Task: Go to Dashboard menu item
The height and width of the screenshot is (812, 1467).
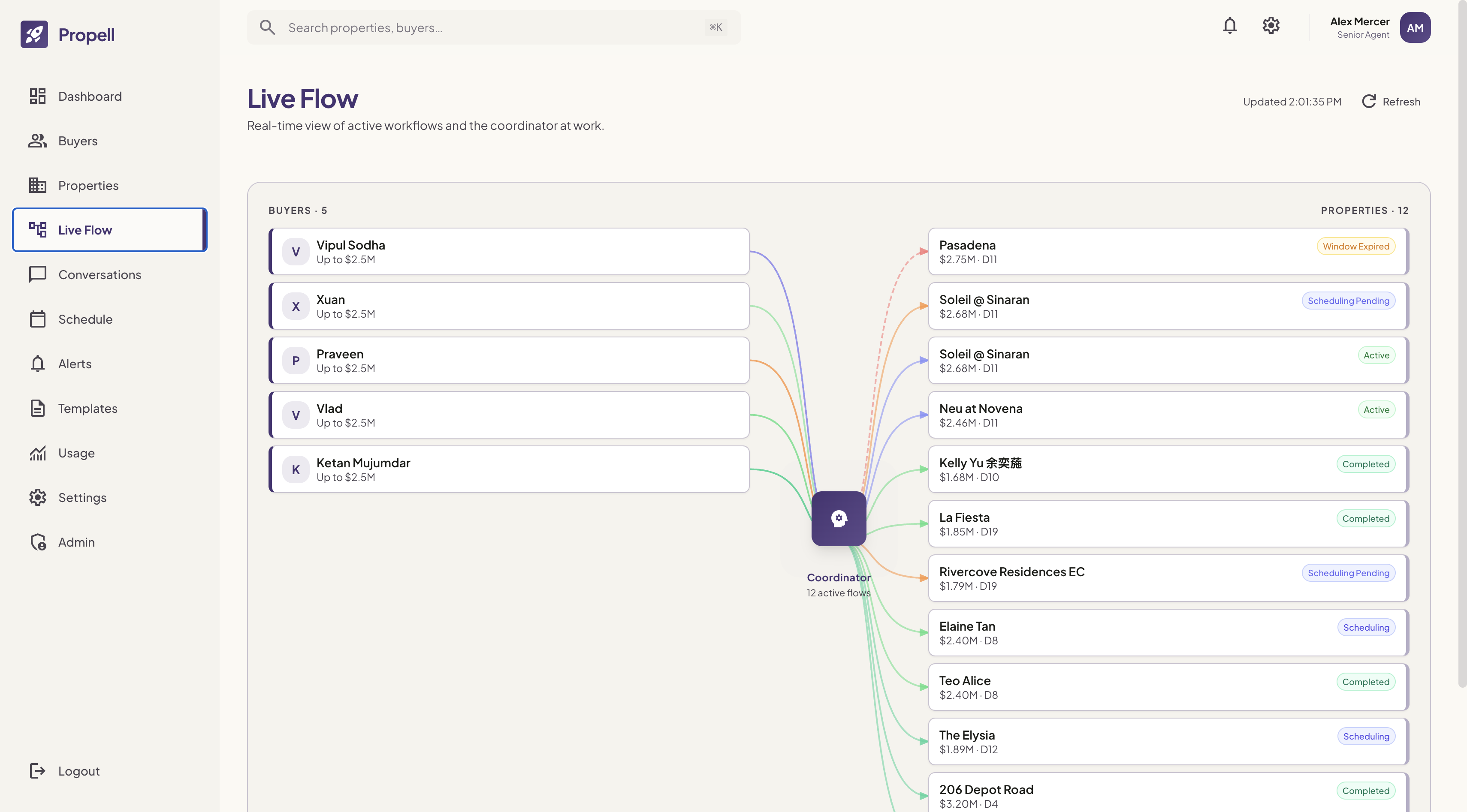Action: click(109, 96)
